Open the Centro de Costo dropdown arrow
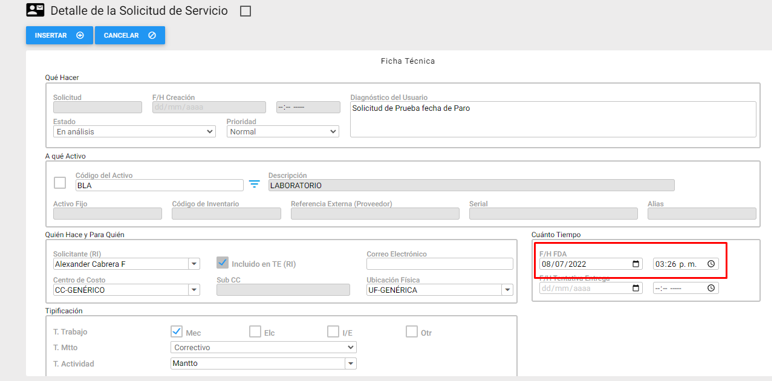The width and height of the screenshot is (772, 382). pyautogui.click(x=194, y=290)
